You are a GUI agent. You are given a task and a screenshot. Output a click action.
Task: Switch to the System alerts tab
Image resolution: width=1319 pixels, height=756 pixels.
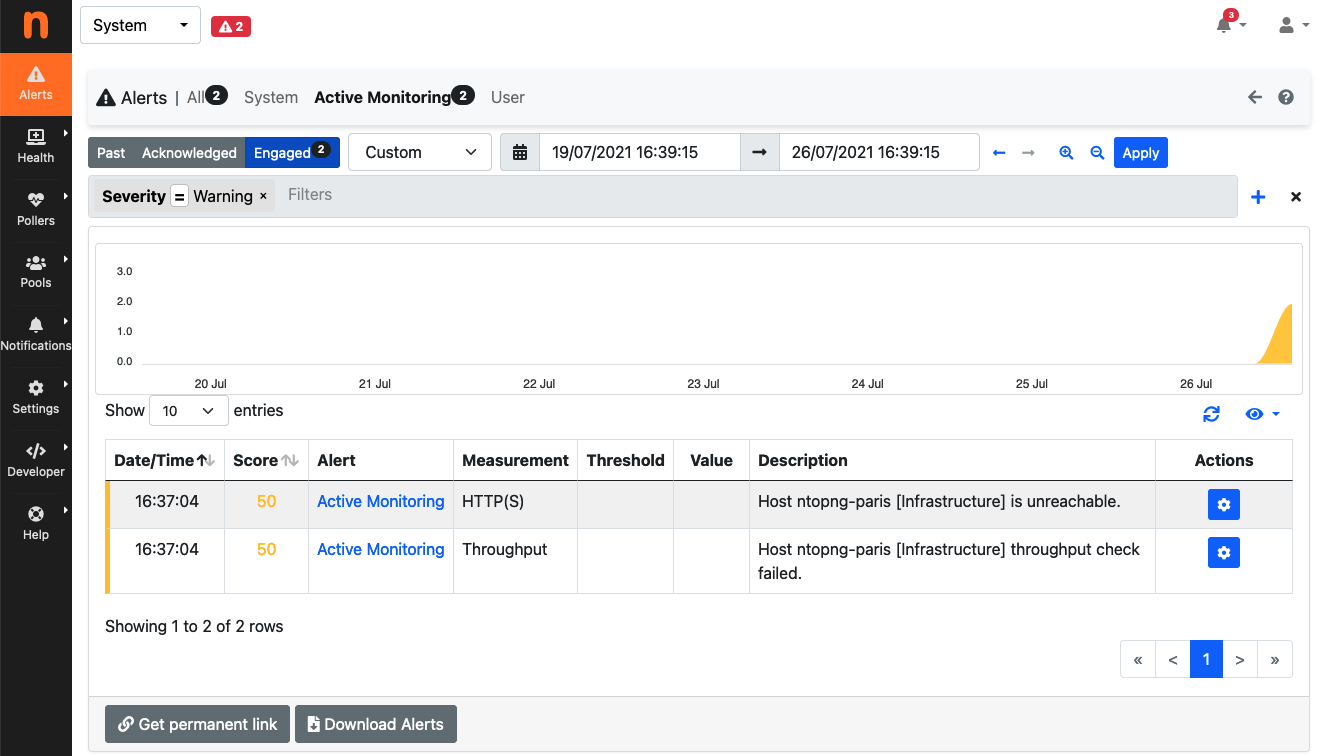click(x=271, y=97)
